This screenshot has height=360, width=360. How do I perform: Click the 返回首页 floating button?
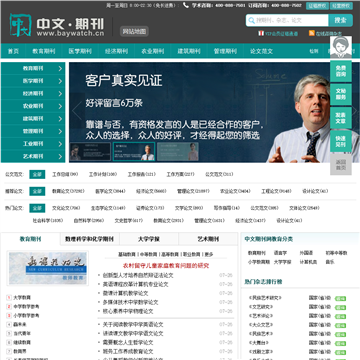(x=341, y=164)
